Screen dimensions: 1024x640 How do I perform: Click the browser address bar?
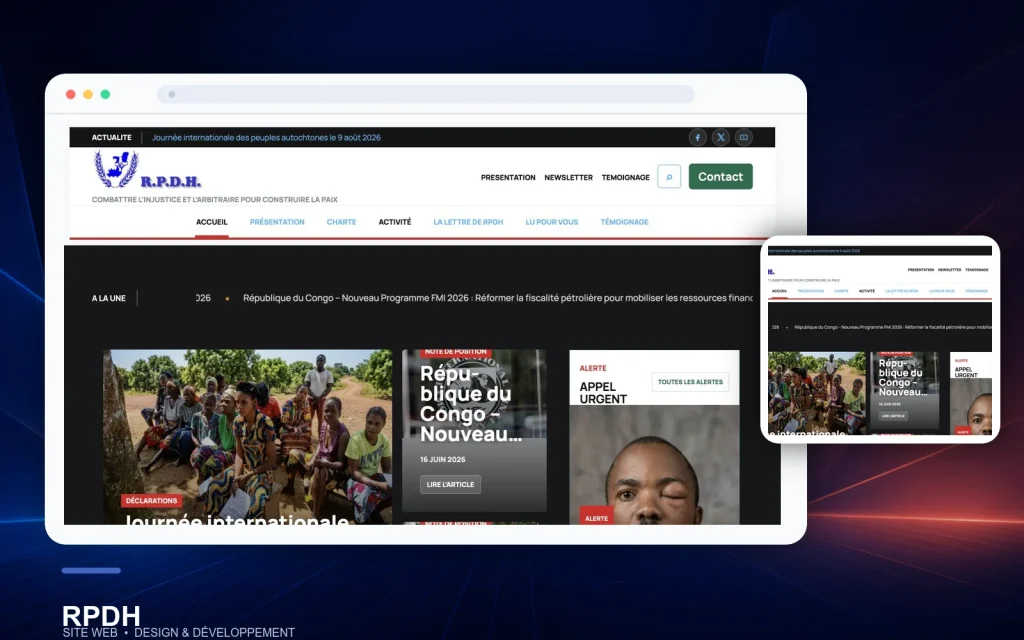[426, 94]
